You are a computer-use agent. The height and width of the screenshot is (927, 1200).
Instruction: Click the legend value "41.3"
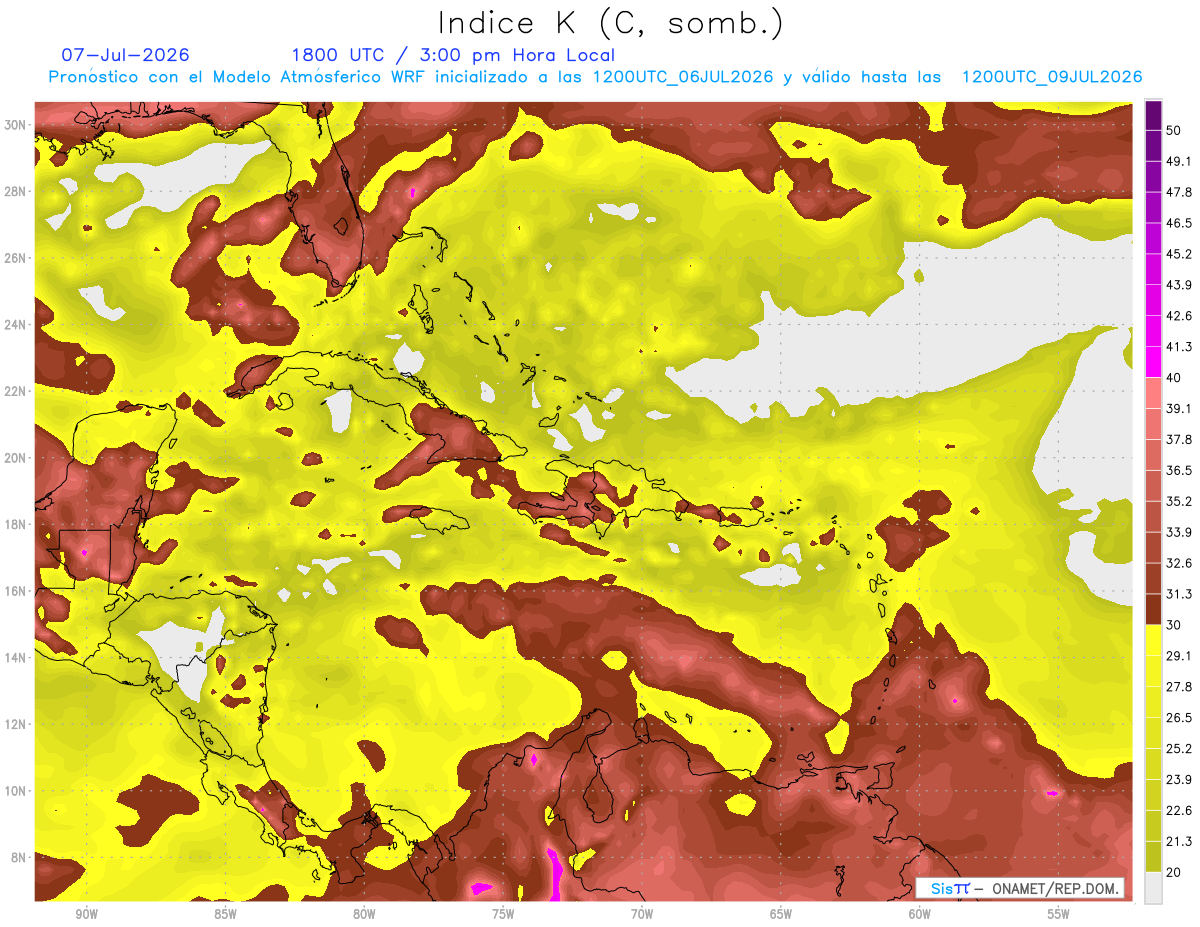[x=1179, y=347]
